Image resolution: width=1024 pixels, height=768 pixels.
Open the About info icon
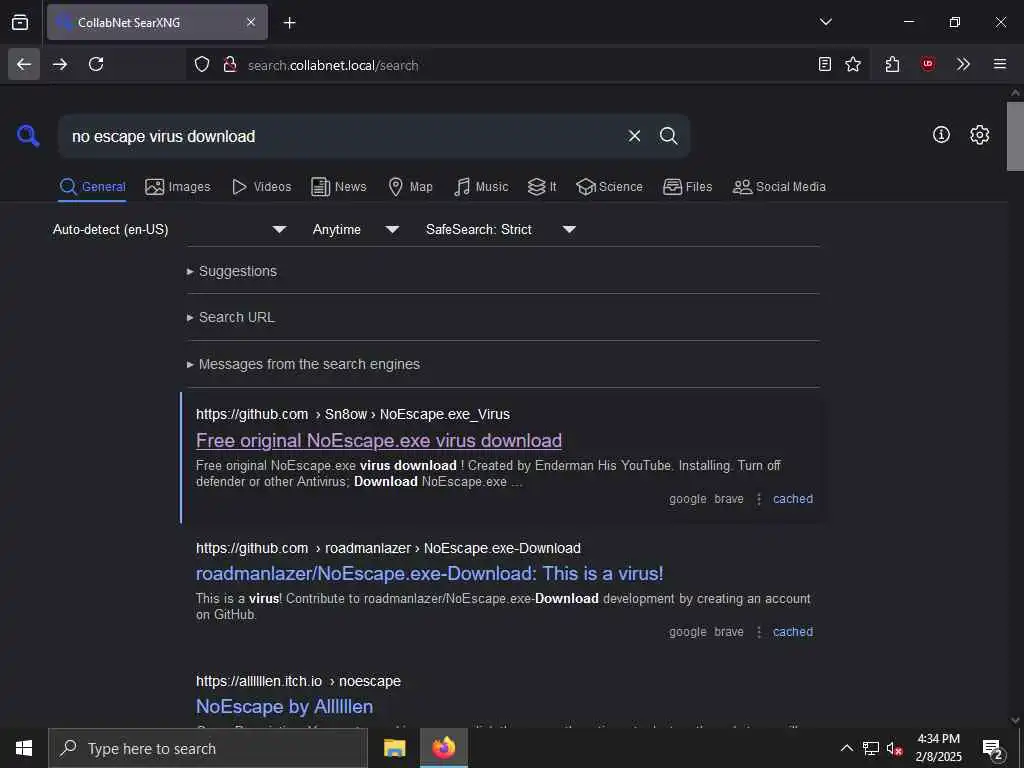click(941, 135)
